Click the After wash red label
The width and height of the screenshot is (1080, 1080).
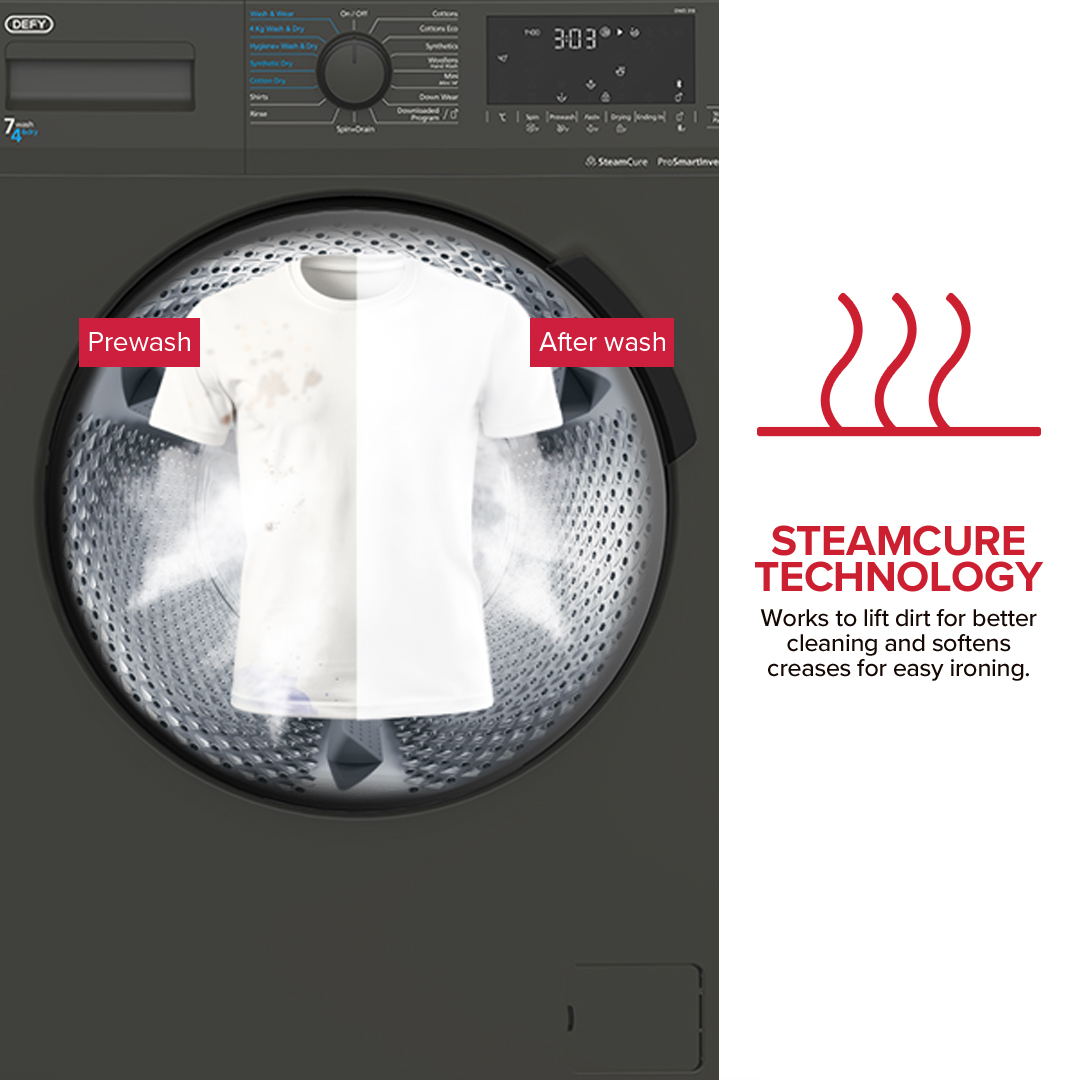point(602,342)
